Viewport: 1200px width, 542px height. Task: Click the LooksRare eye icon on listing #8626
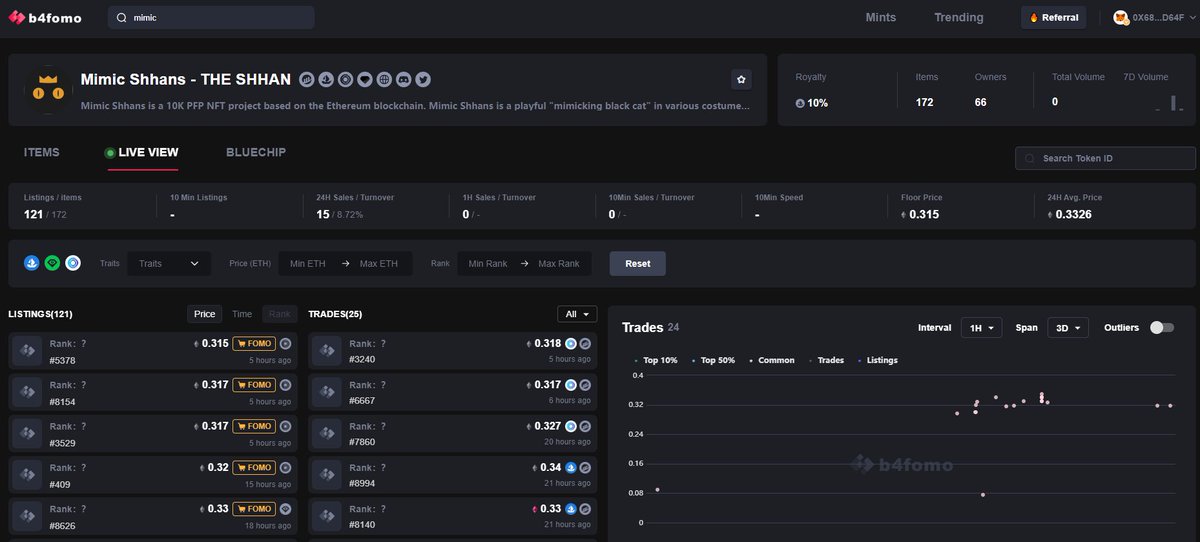[x=285, y=508]
